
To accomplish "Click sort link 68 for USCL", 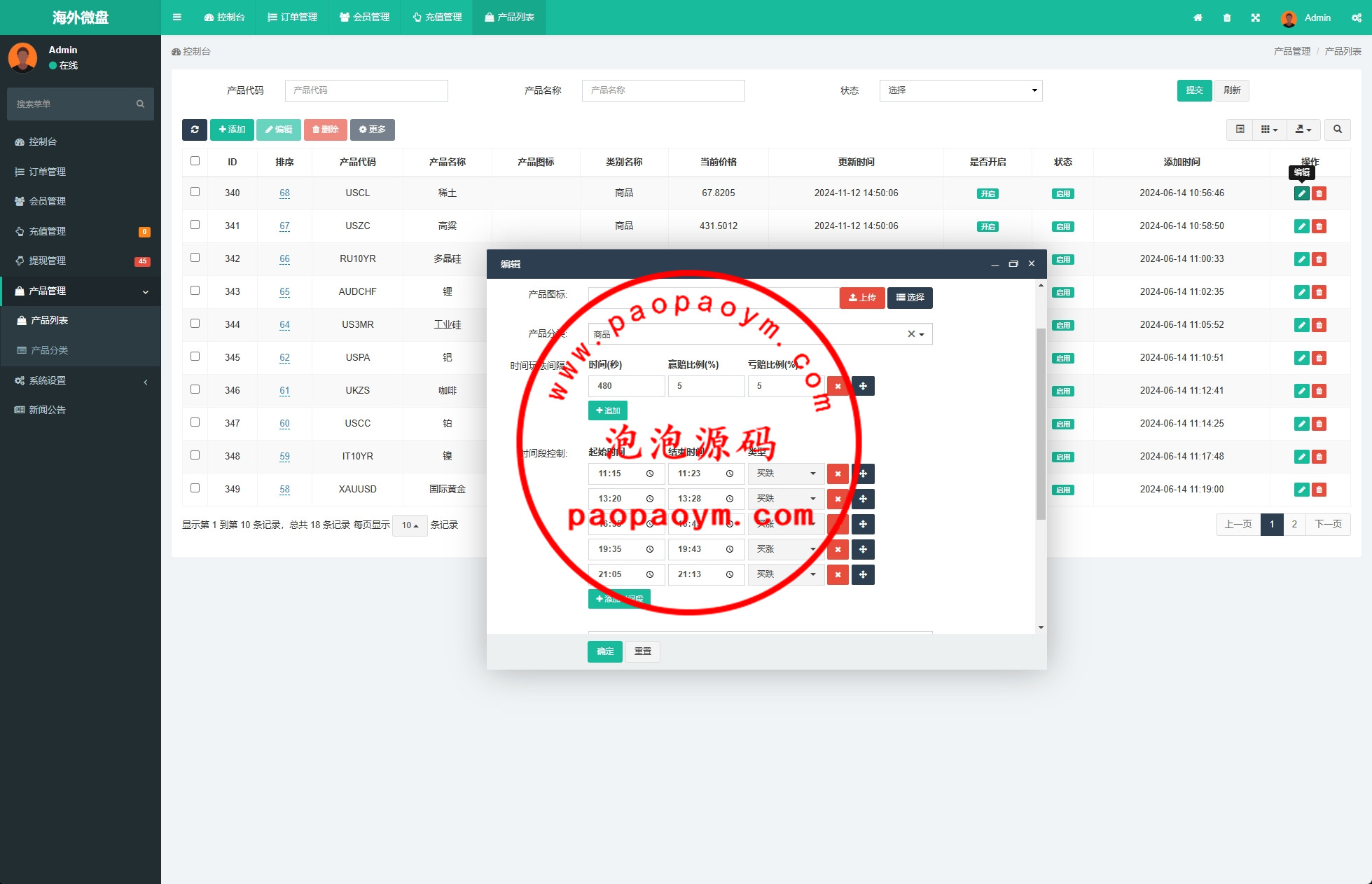I will pyautogui.click(x=284, y=193).
